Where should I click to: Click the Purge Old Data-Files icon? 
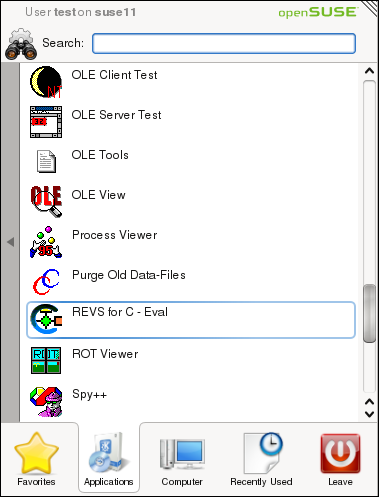pyautogui.click(x=46, y=282)
